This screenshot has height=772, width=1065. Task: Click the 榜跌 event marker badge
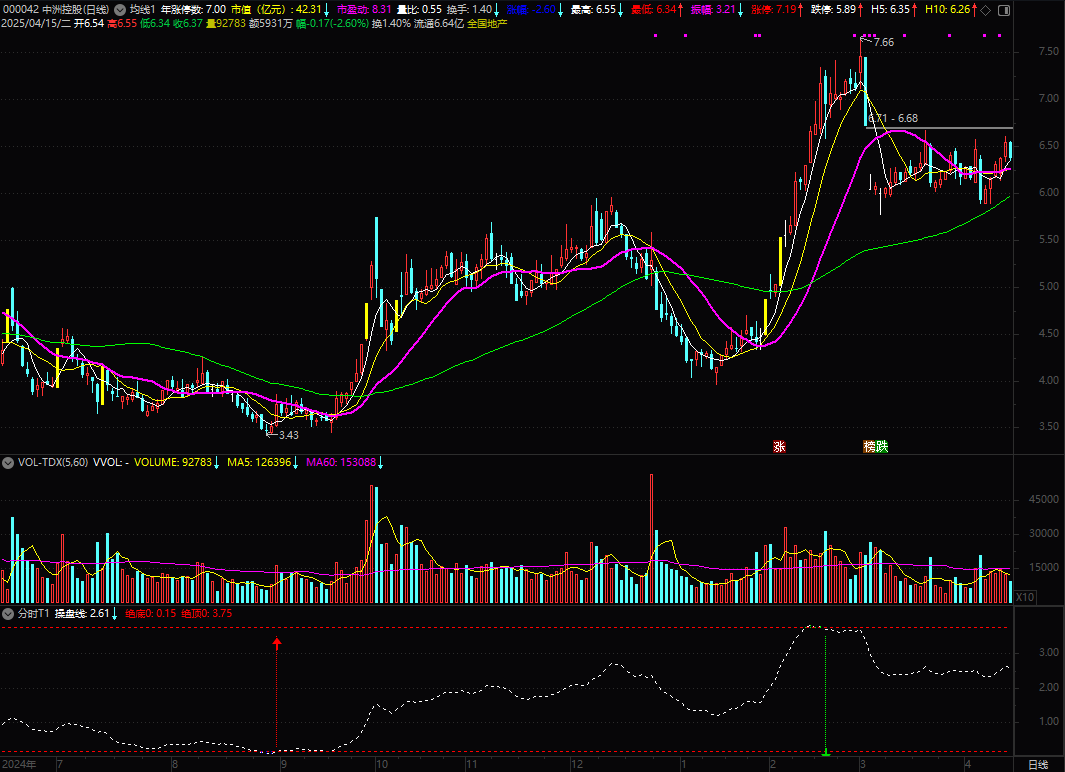(876, 446)
